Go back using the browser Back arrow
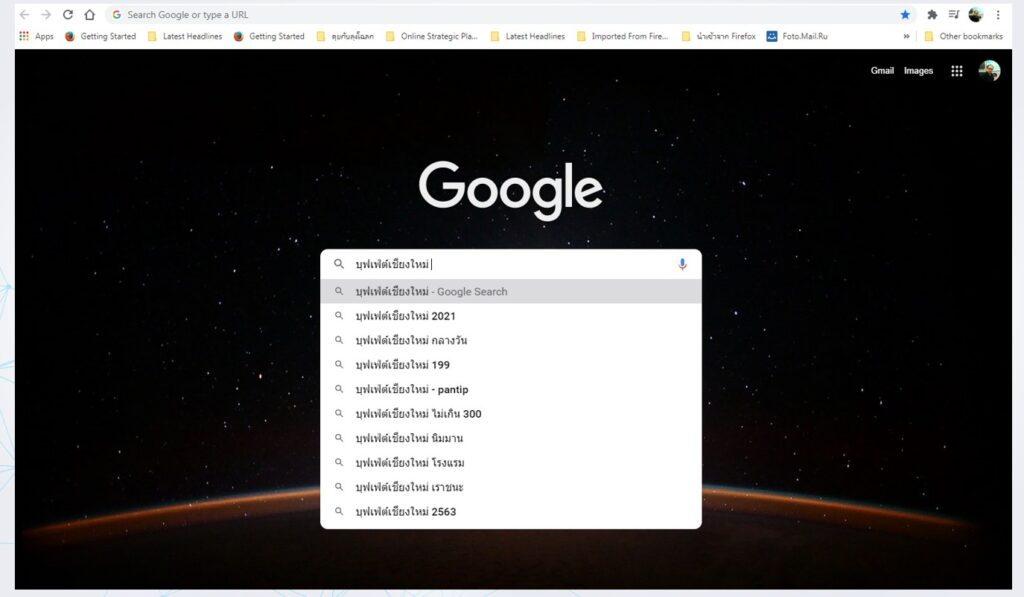Viewport: 1024px width, 597px height. pos(25,14)
